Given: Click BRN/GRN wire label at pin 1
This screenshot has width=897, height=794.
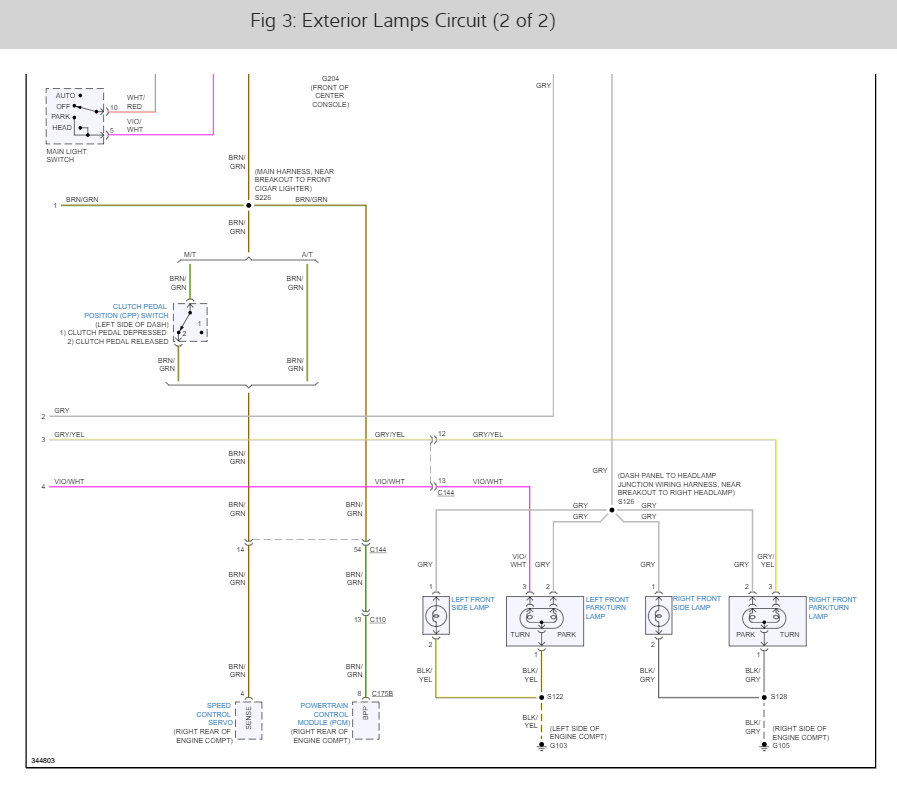Looking at the screenshot, I should click(82, 199).
